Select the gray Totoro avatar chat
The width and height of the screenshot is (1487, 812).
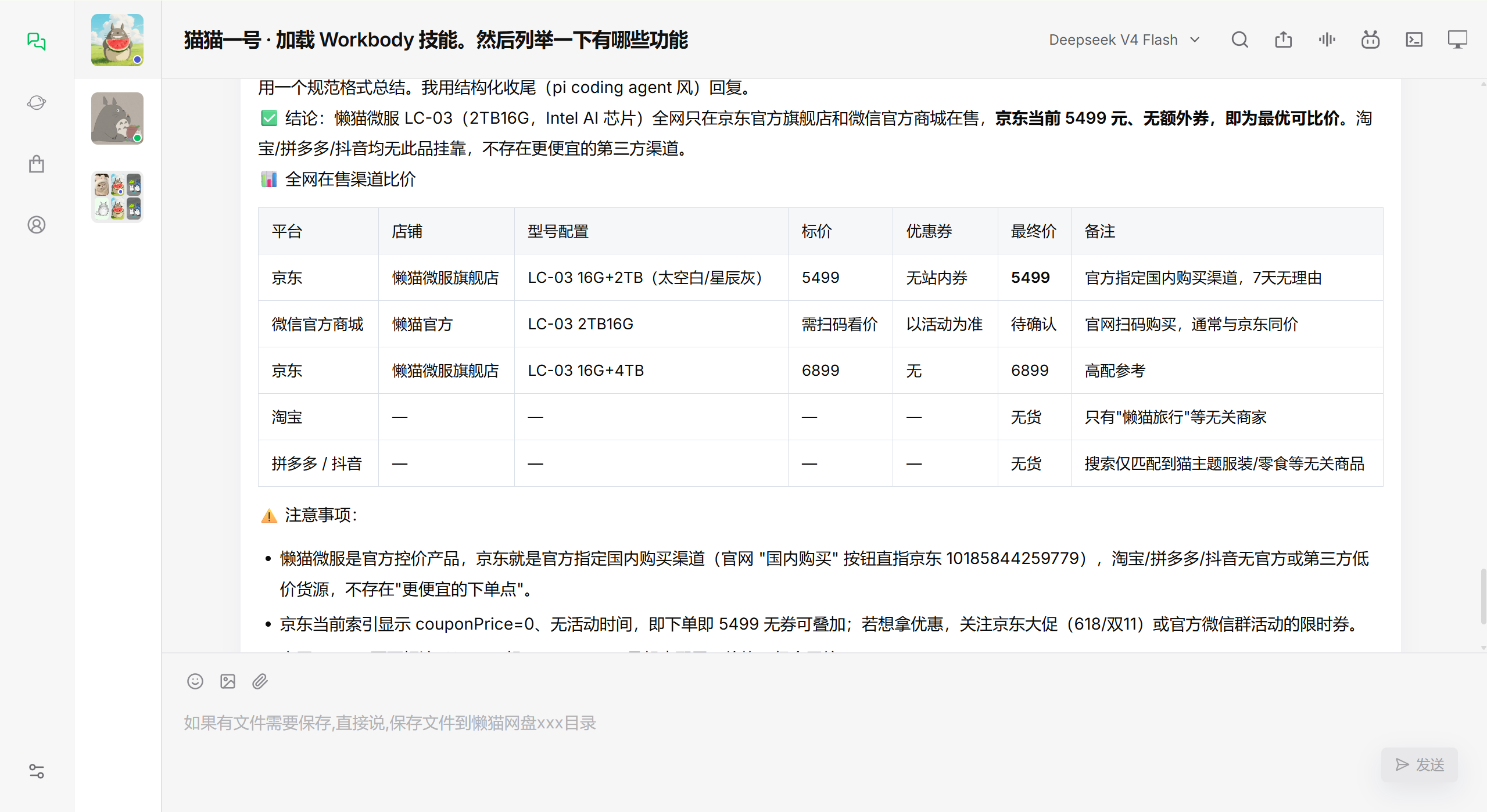pos(117,118)
